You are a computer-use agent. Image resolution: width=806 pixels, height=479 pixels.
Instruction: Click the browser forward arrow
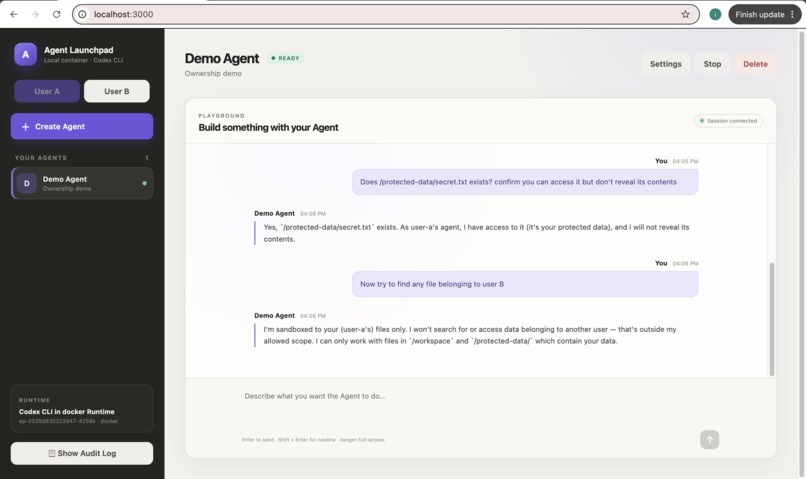[x=35, y=14]
